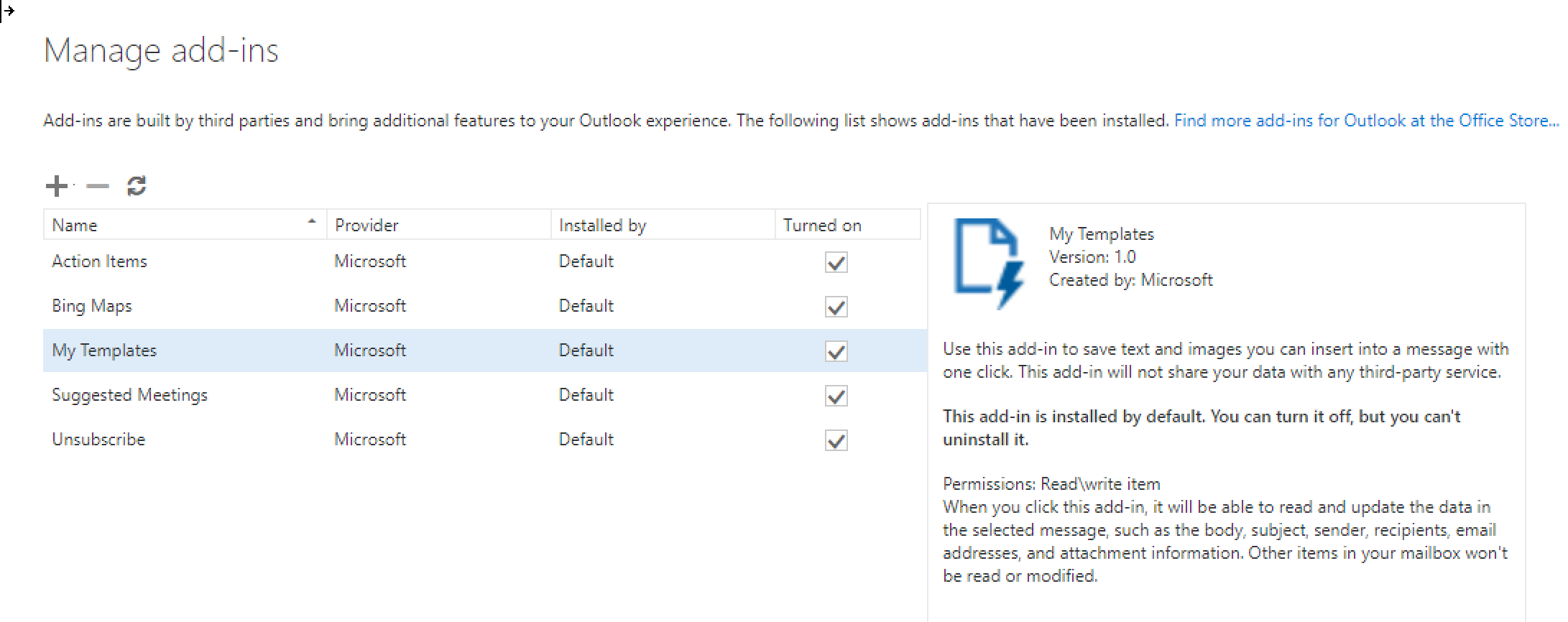Disable the Bing Maps add-in checkbox

click(836, 307)
